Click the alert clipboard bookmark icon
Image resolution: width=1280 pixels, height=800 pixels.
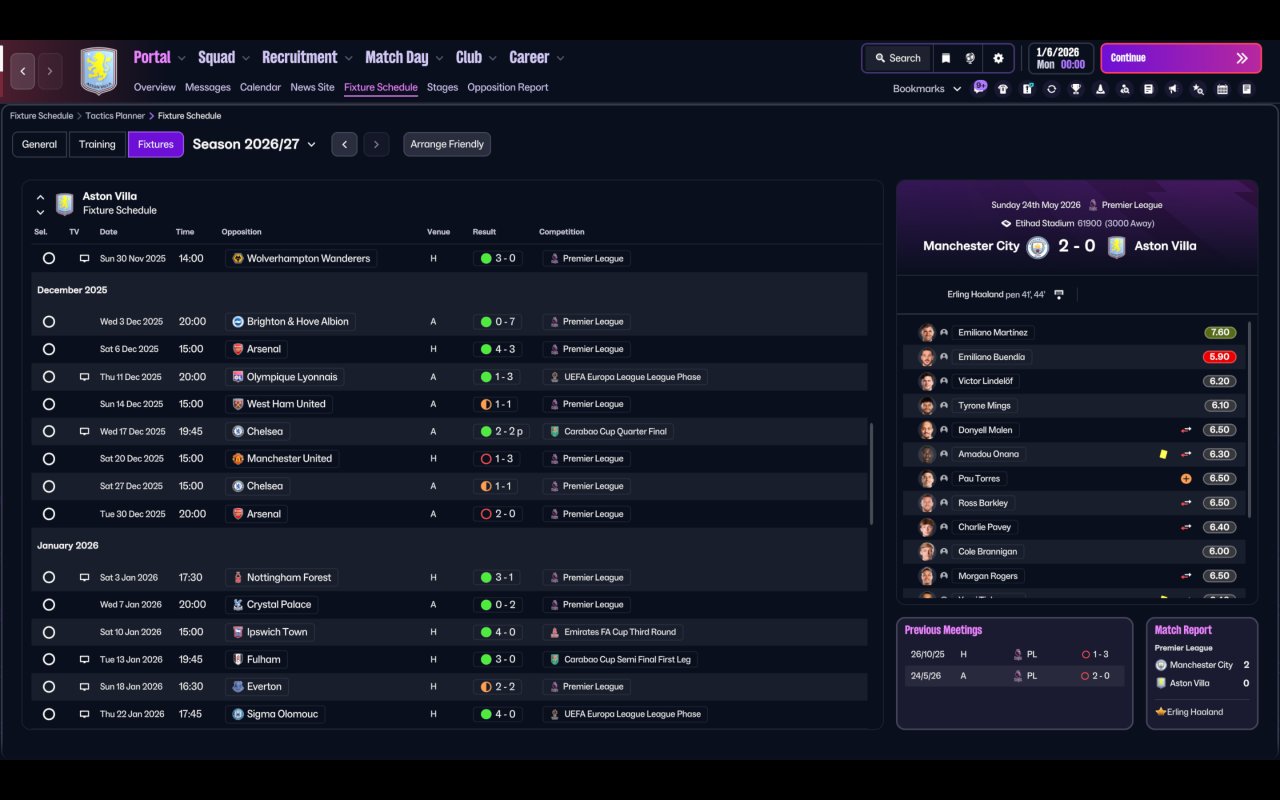1027,89
